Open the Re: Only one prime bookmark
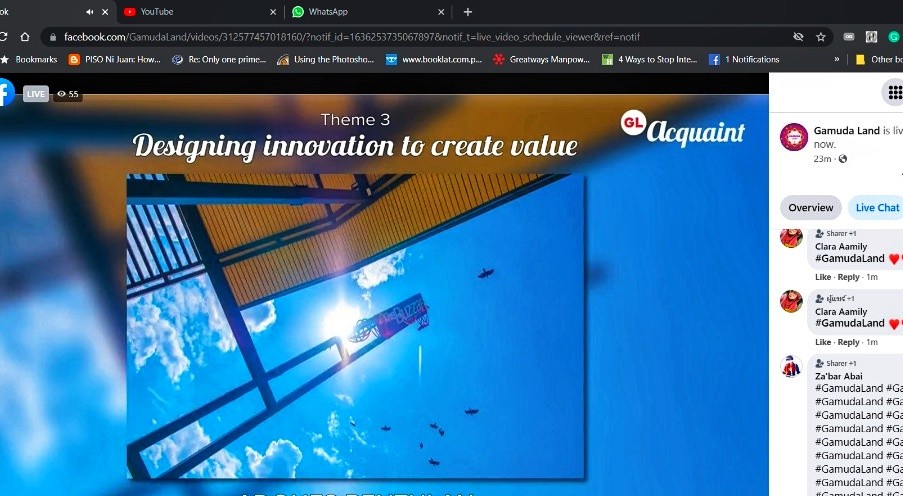 click(219, 59)
